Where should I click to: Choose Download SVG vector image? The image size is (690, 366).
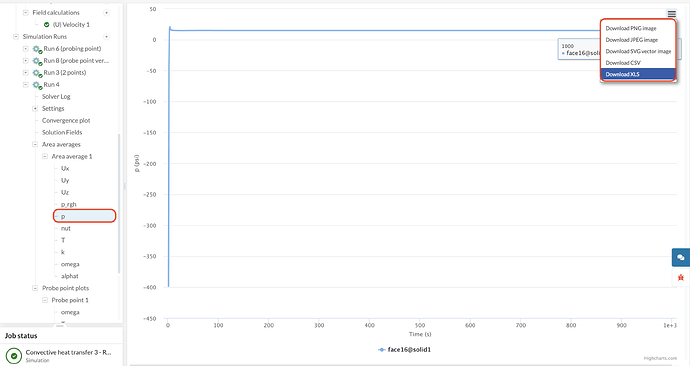click(638, 51)
